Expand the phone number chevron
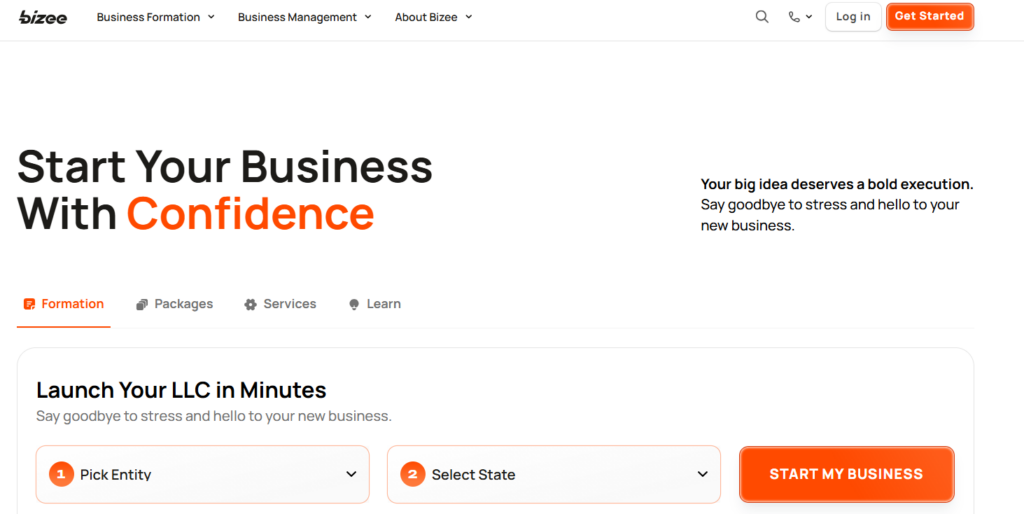Viewport: 1024px width, 514px height. [809, 17]
